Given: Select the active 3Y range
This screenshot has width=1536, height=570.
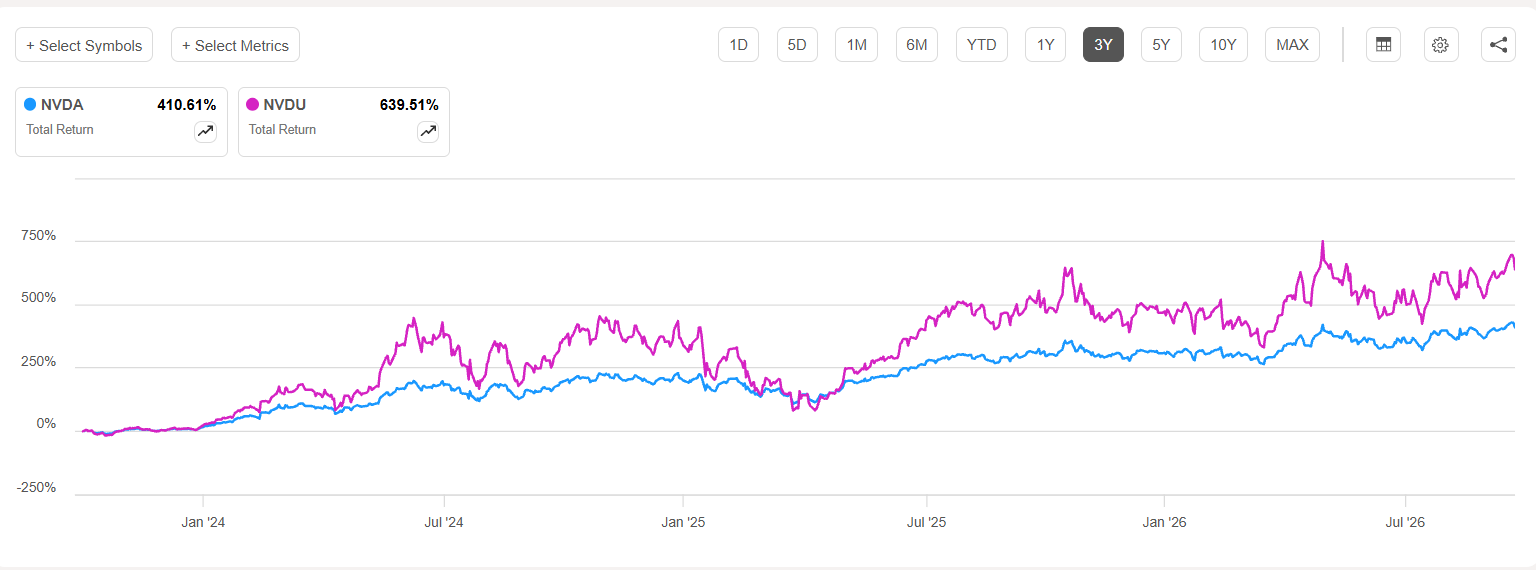Looking at the screenshot, I should (x=1103, y=45).
